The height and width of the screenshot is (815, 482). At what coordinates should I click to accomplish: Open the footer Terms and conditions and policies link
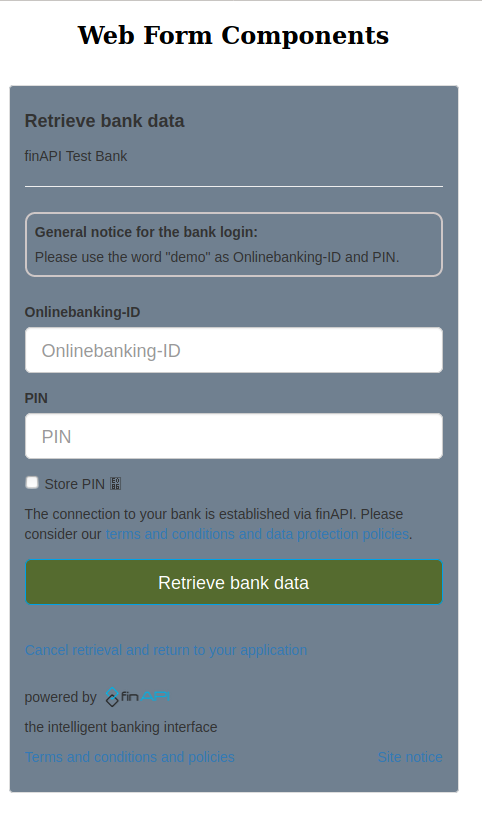tap(129, 757)
